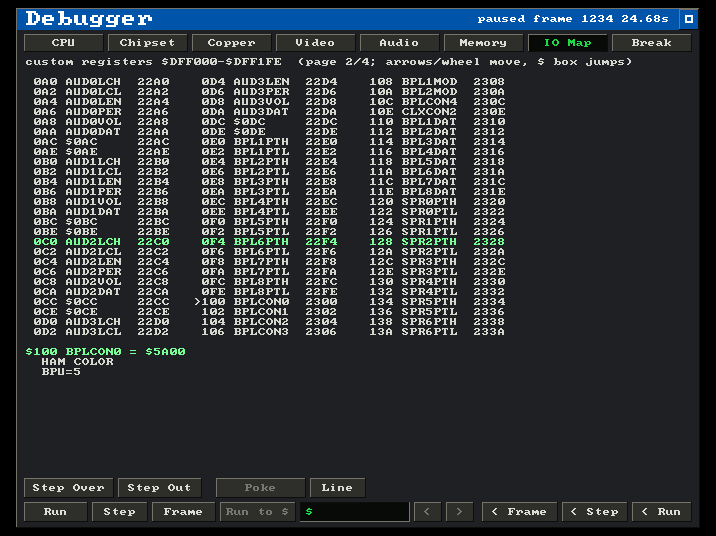The image size is (716, 536).
Task: Select highlighted row 0F4 BPL6PTH
Action: coord(269,242)
